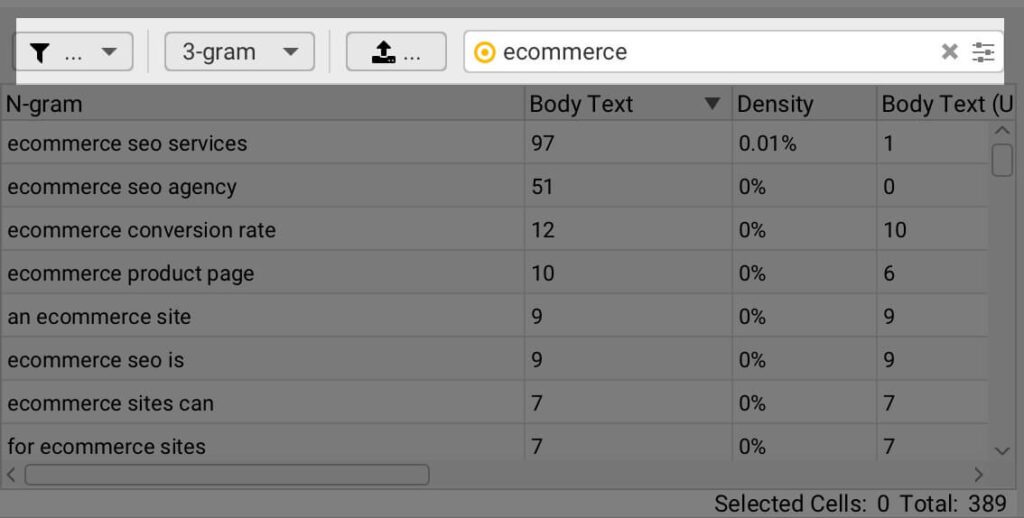Click the vertical scrollbar thumb
The width and height of the screenshot is (1024, 518).
click(x=1002, y=160)
